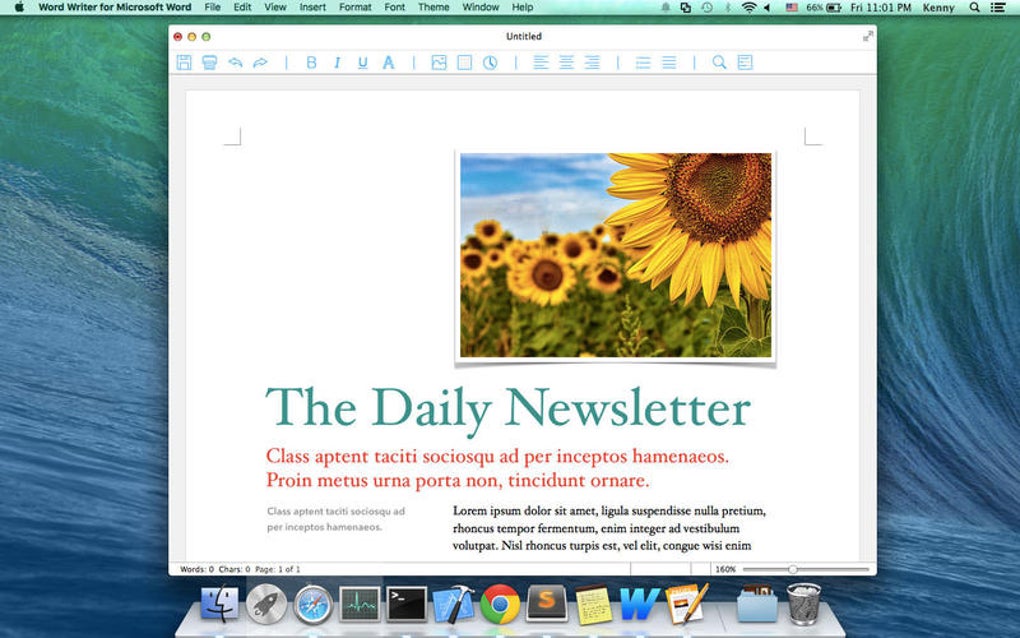Enter full screen with the window's expand arrows
The height and width of the screenshot is (638, 1020).
(867, 36)
